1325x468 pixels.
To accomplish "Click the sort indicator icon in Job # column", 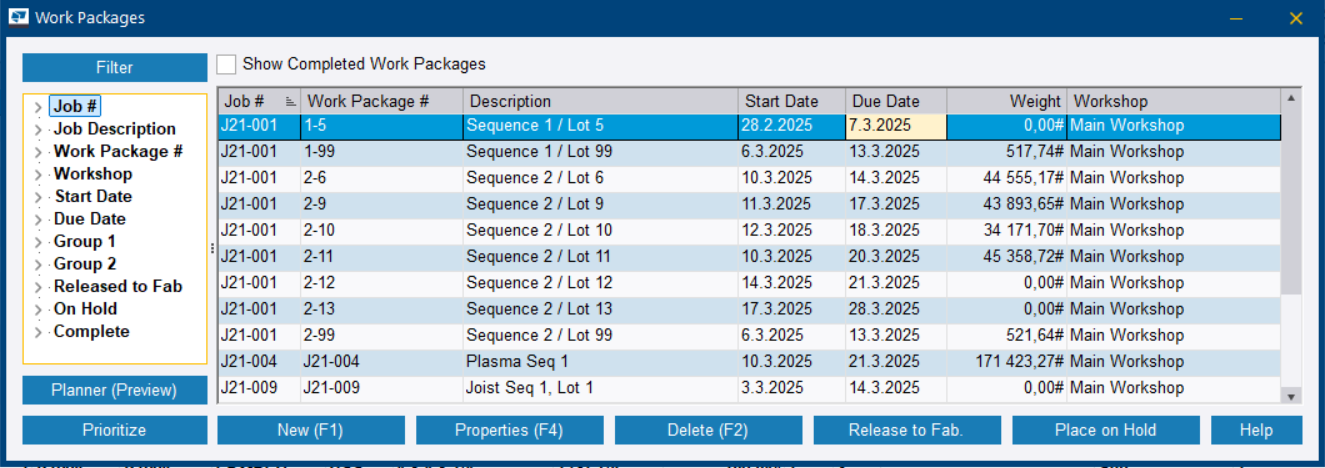I will pos(290,102).
